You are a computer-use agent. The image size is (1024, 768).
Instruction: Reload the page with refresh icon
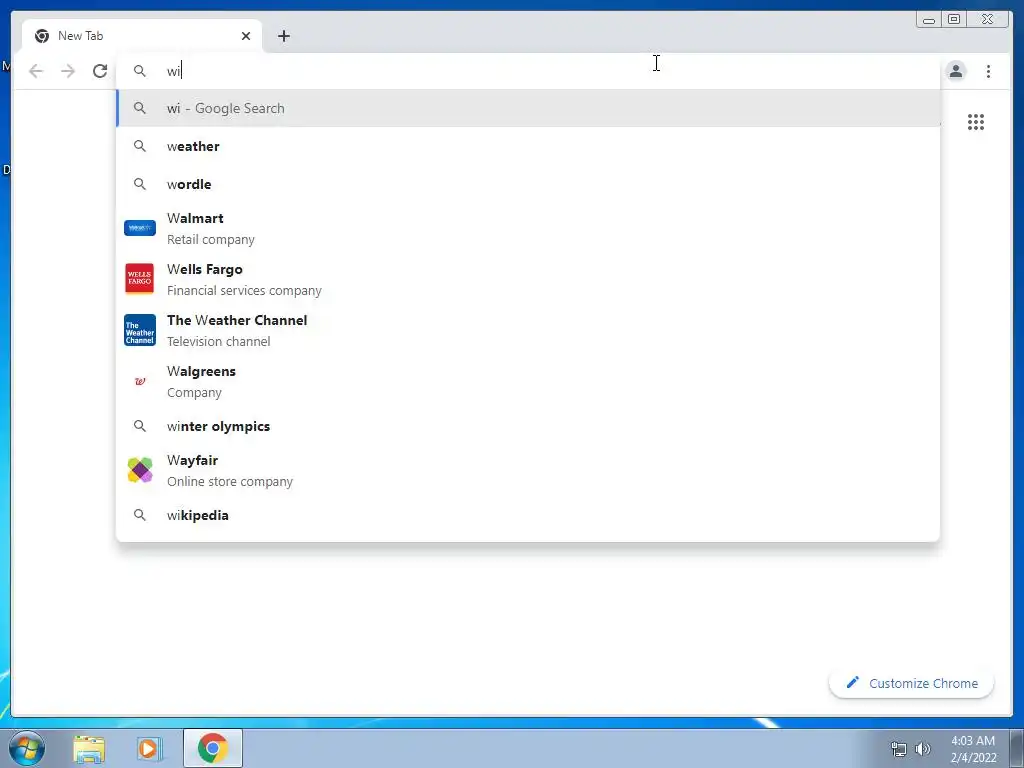tap(100, 71)
